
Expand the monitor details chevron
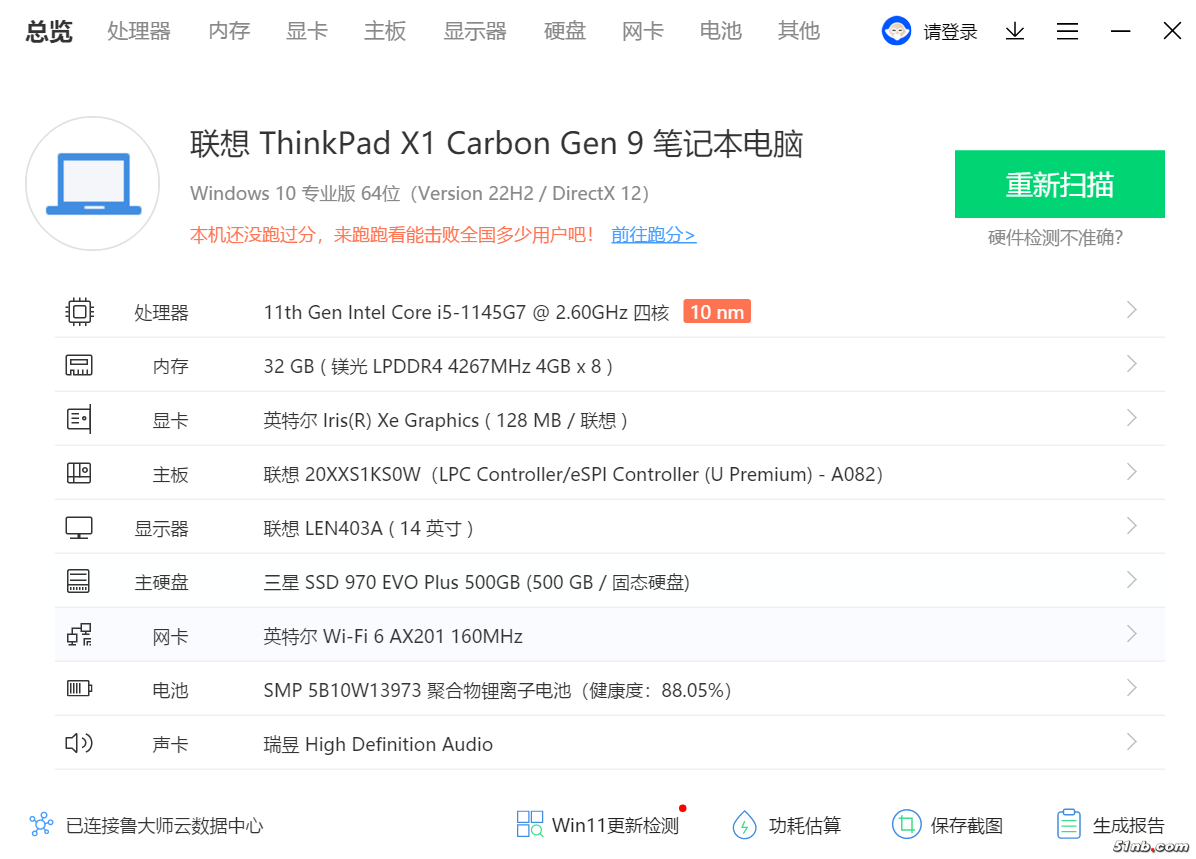point(1131,526)
